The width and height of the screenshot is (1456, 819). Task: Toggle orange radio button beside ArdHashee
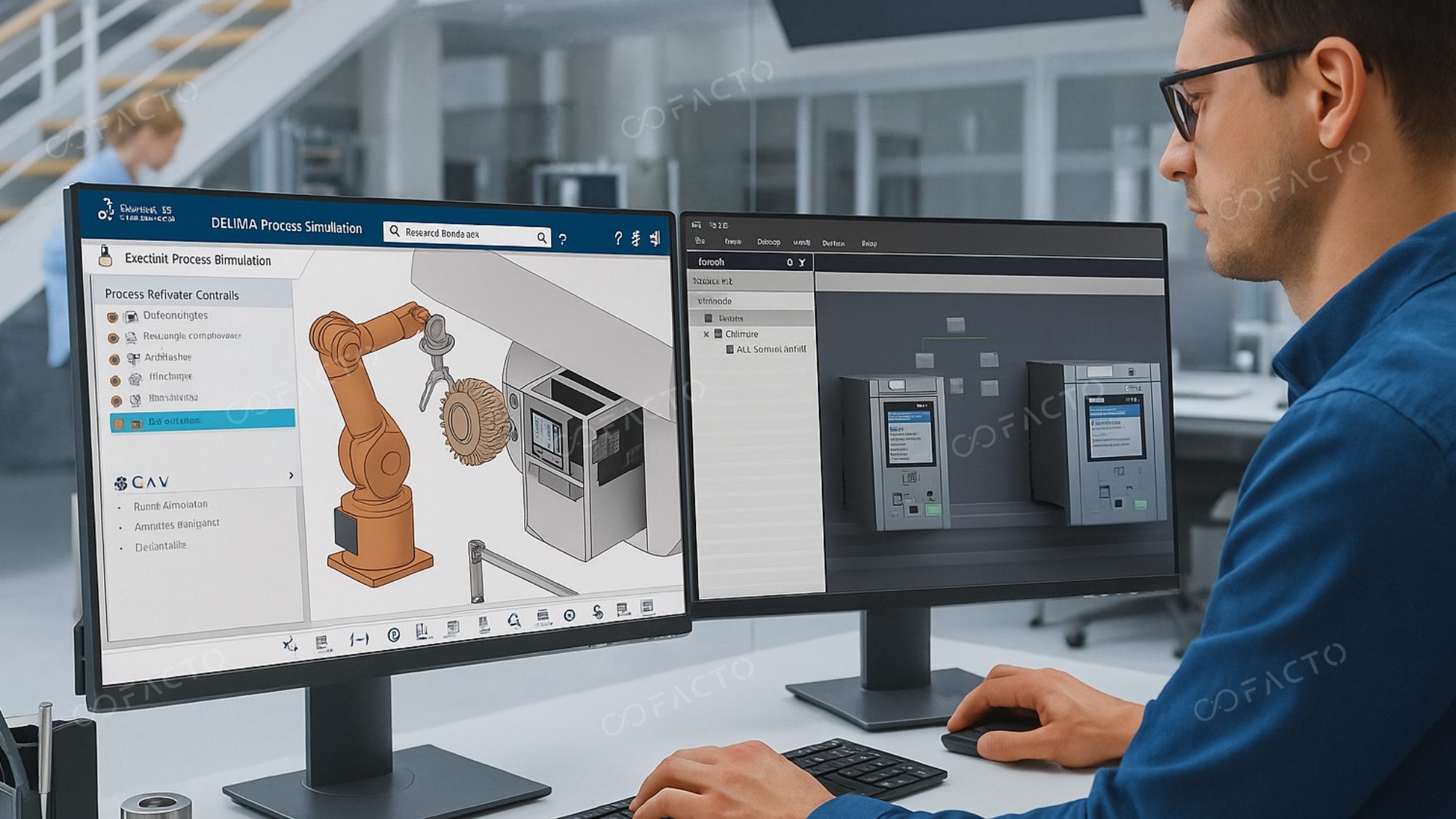tap(114, 360)
